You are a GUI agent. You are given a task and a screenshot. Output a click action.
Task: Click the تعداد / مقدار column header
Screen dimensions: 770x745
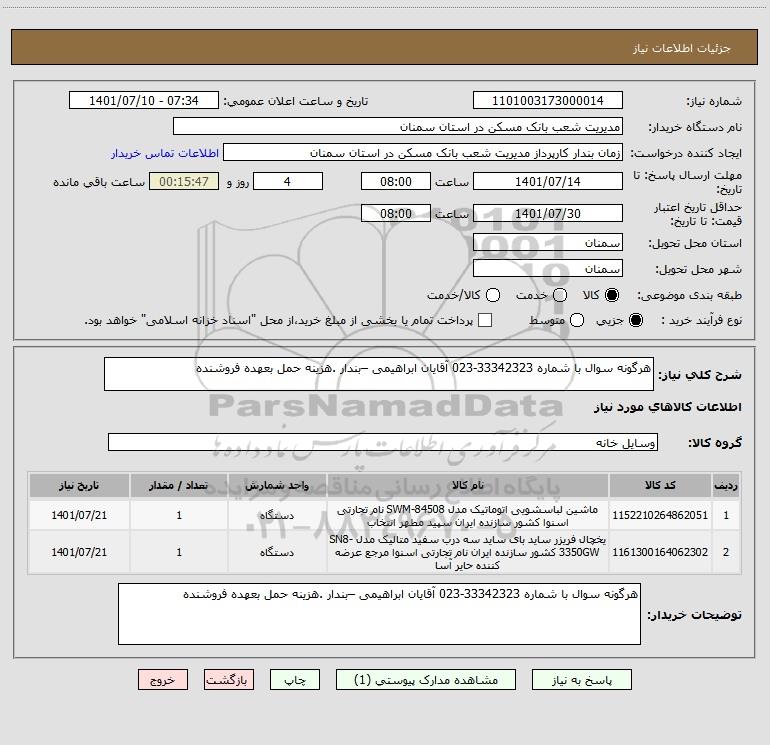[179, 485]
